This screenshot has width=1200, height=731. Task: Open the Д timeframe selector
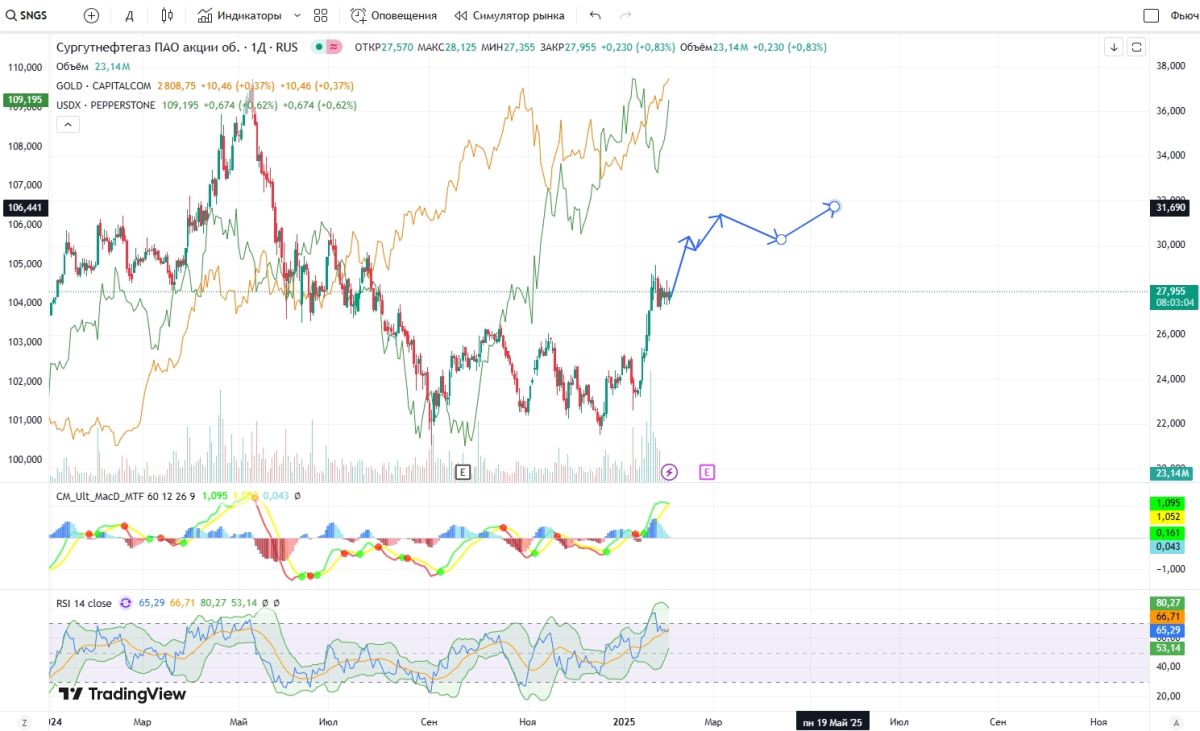click(130, 15)
